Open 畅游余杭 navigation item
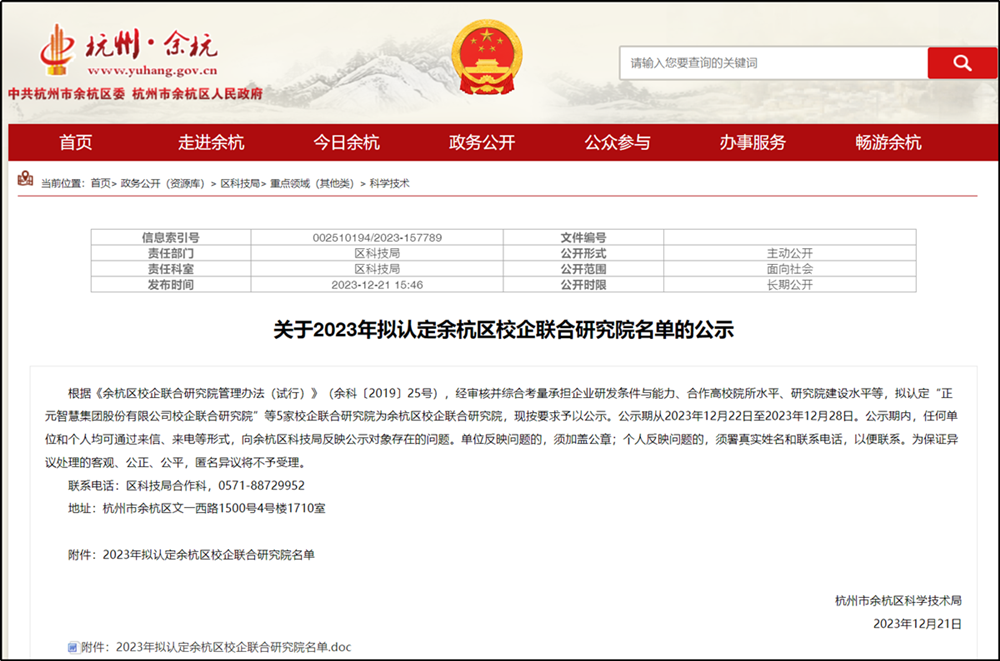The width and height of the screenshot is (1000, 661). [x=888, y=142]
